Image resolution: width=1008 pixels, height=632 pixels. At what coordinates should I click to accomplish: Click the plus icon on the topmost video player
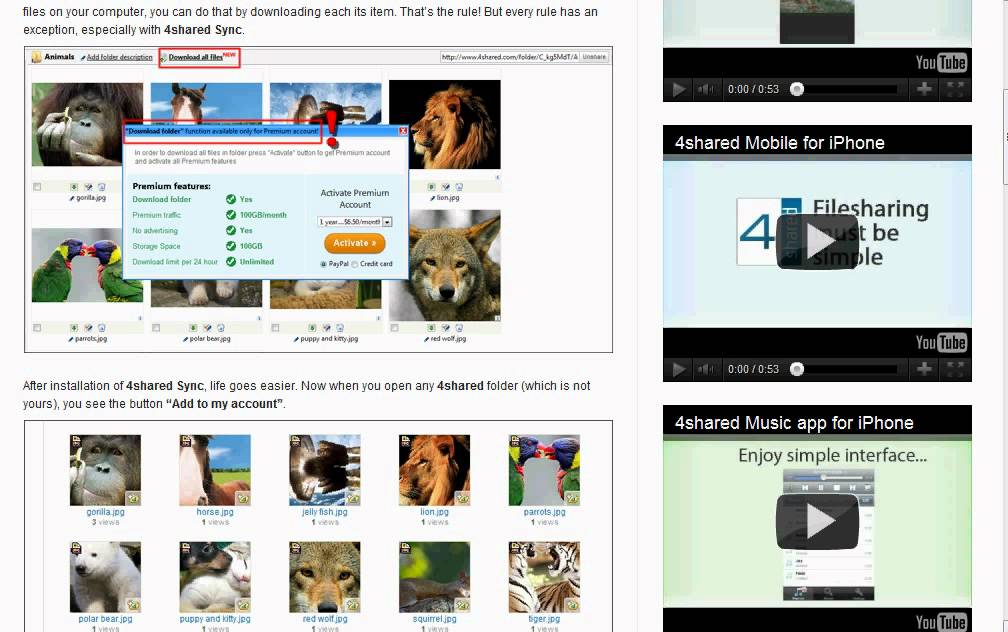(924, 89)
